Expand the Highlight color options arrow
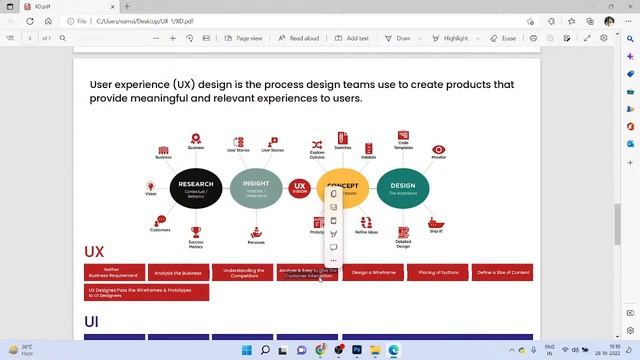This screenshot has width=640, height=360. pyautogui.click(x=478, y=38)
